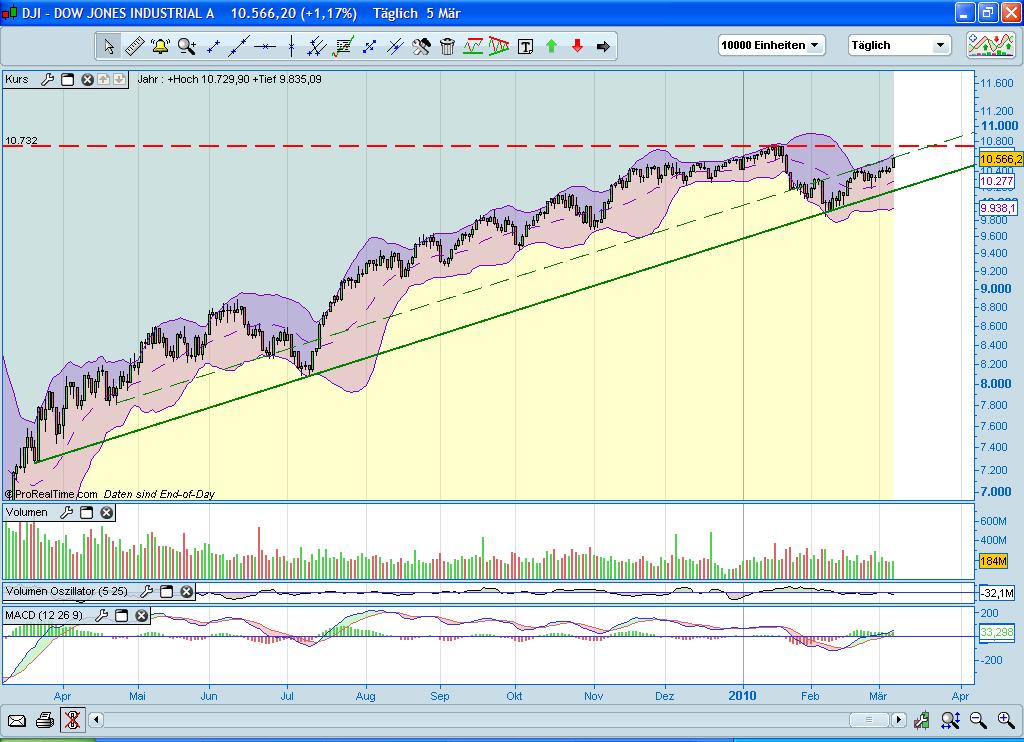Click the 10.277 Bollinger value label
This screenshot has height=742, width=1024.
pos(997,182)
